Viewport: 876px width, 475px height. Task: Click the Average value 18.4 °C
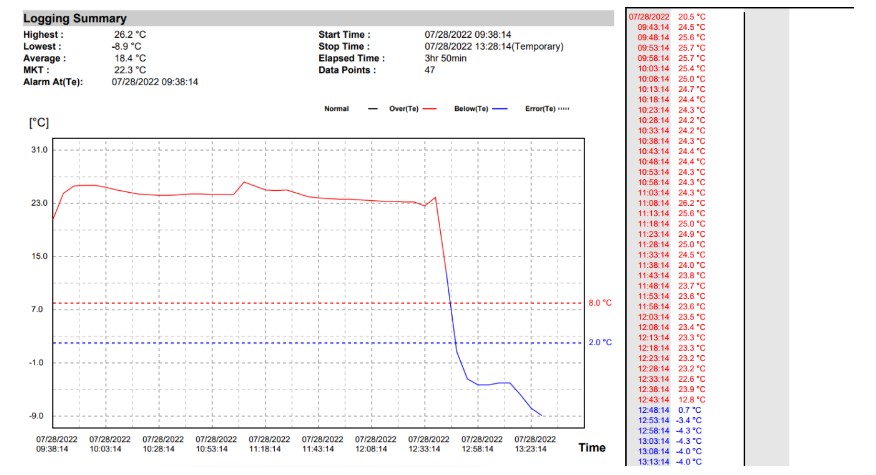130,58
